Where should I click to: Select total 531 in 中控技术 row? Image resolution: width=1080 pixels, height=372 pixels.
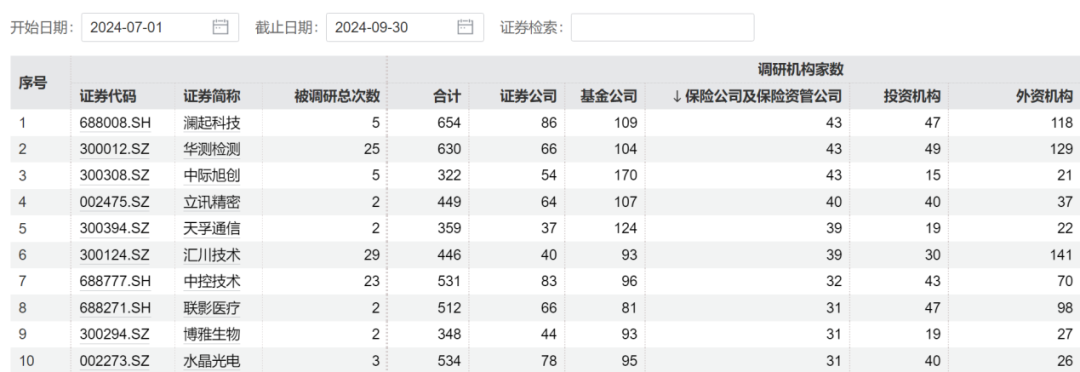pos(450,282)
